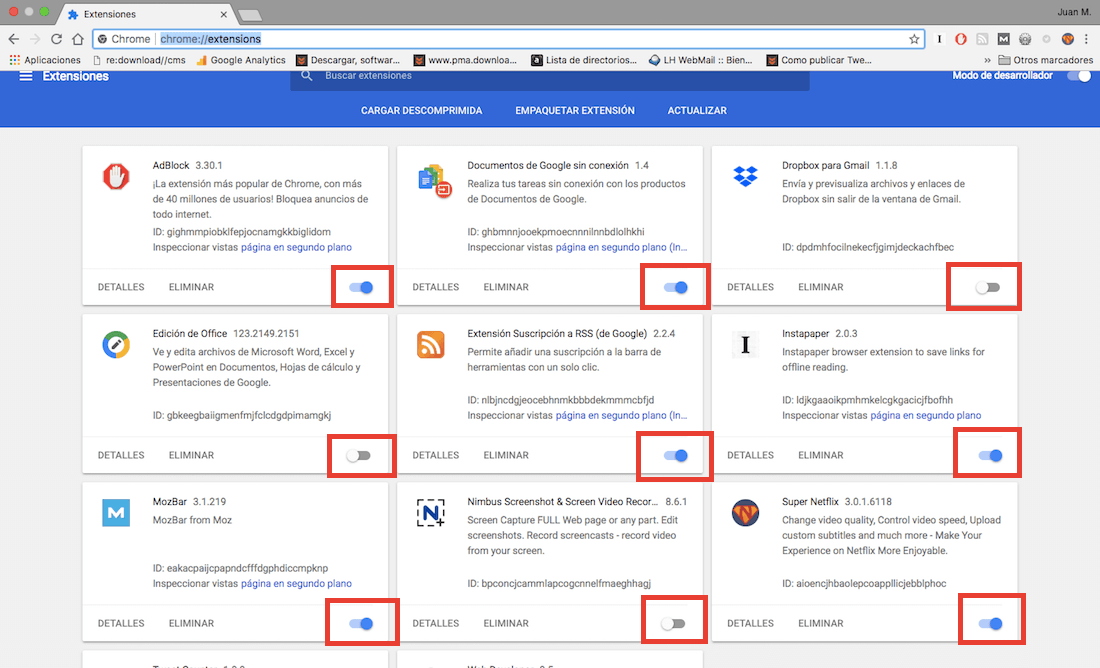Image resolution: width=1100 pixels, height=668 pixels.
Task: Enable the Nimbus Screenshot toggle
Action: coord(673,623)
